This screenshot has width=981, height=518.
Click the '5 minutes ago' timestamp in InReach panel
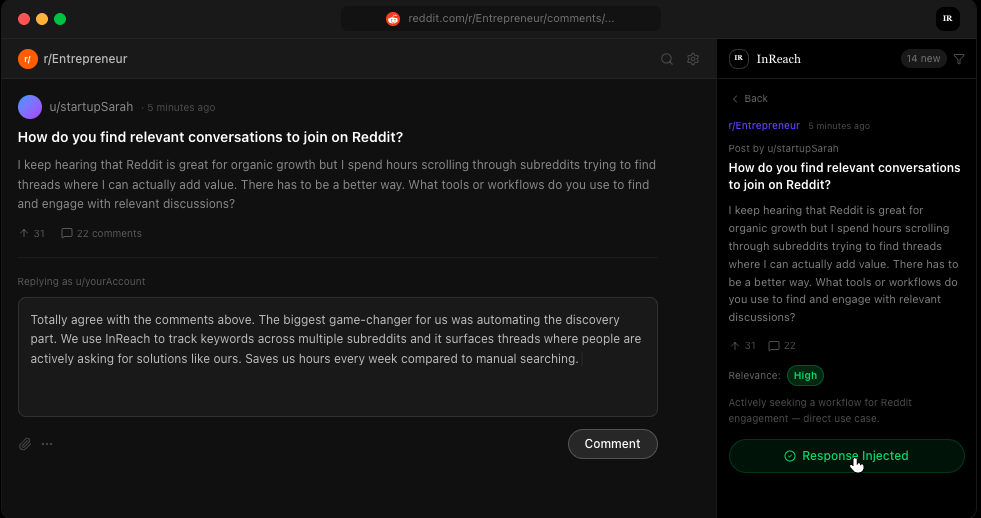tap(839, 126)
